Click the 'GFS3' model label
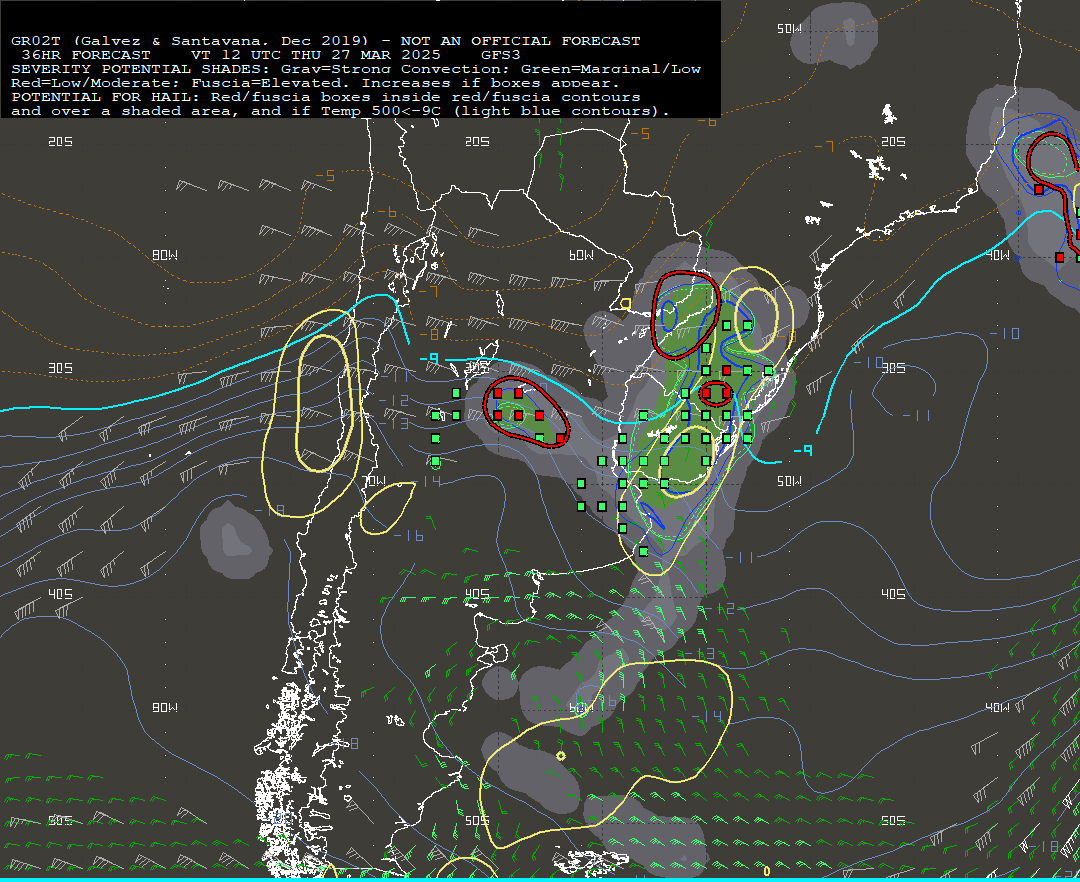The image size is (1080, 882). tap(501, 55)
